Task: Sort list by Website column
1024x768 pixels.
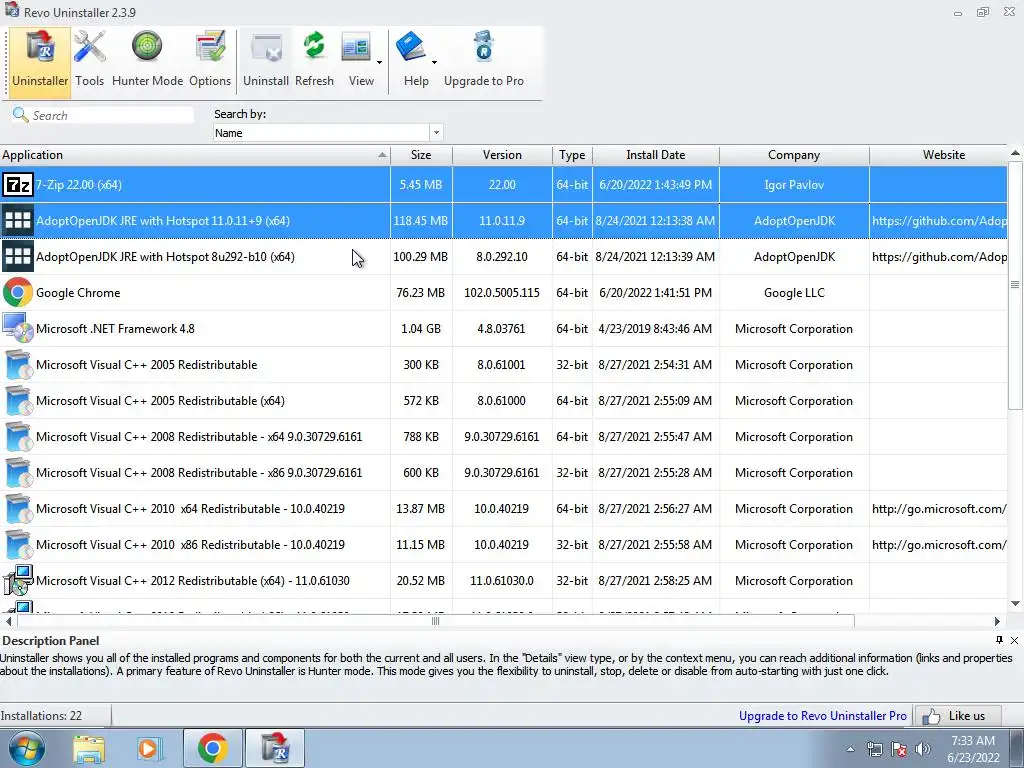Action: (x=939, y=155)
